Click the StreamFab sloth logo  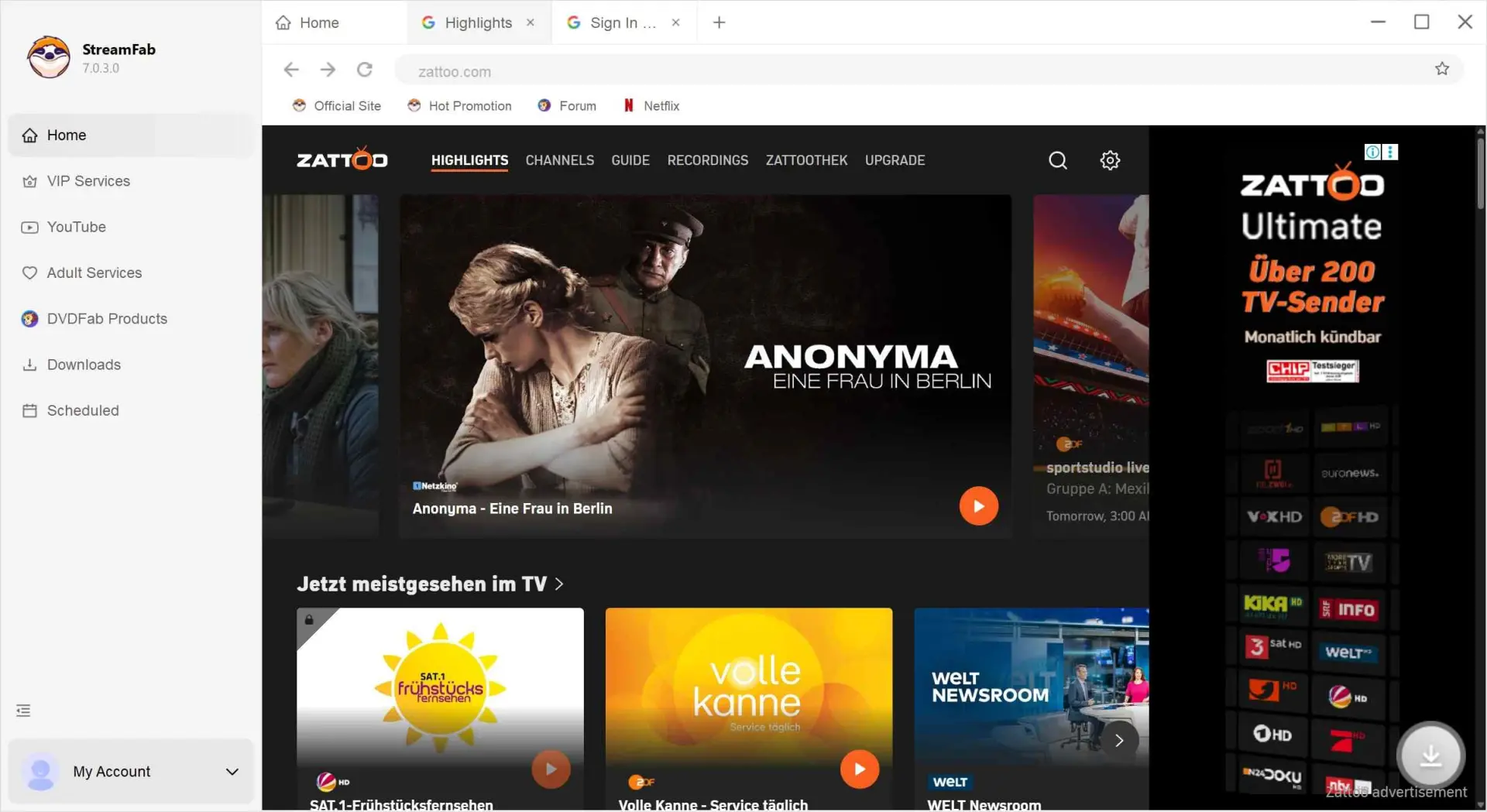tap(49, 57)
